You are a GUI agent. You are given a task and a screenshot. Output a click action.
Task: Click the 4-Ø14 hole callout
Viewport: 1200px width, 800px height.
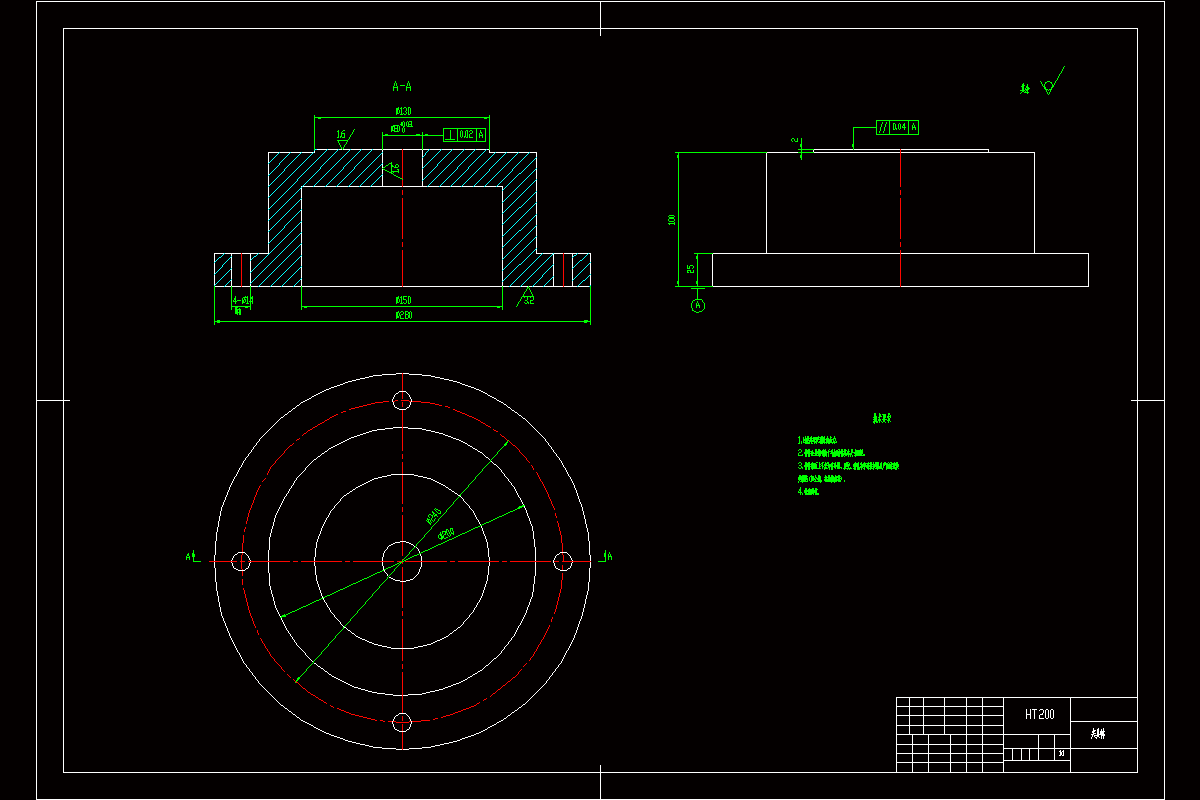[x=243, y=300]
